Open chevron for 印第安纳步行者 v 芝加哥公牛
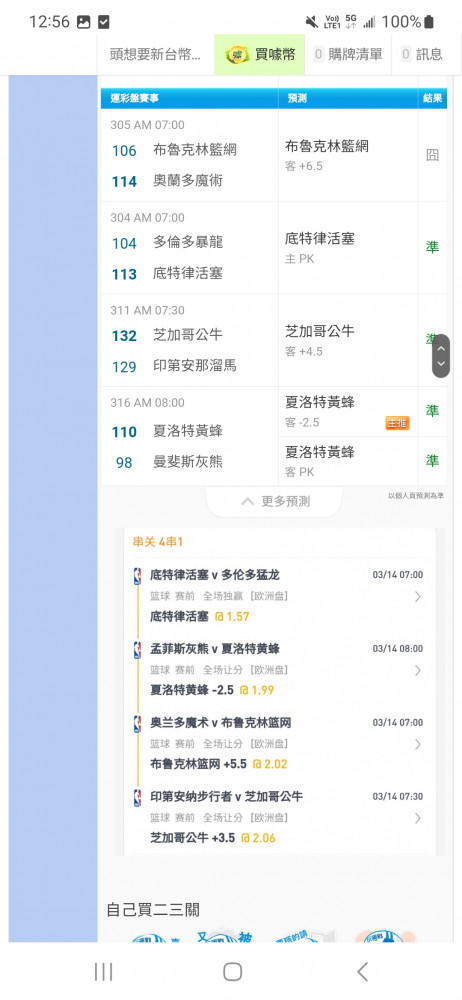The width and height of the screenshot is (462, 1000). pos(418,818)
